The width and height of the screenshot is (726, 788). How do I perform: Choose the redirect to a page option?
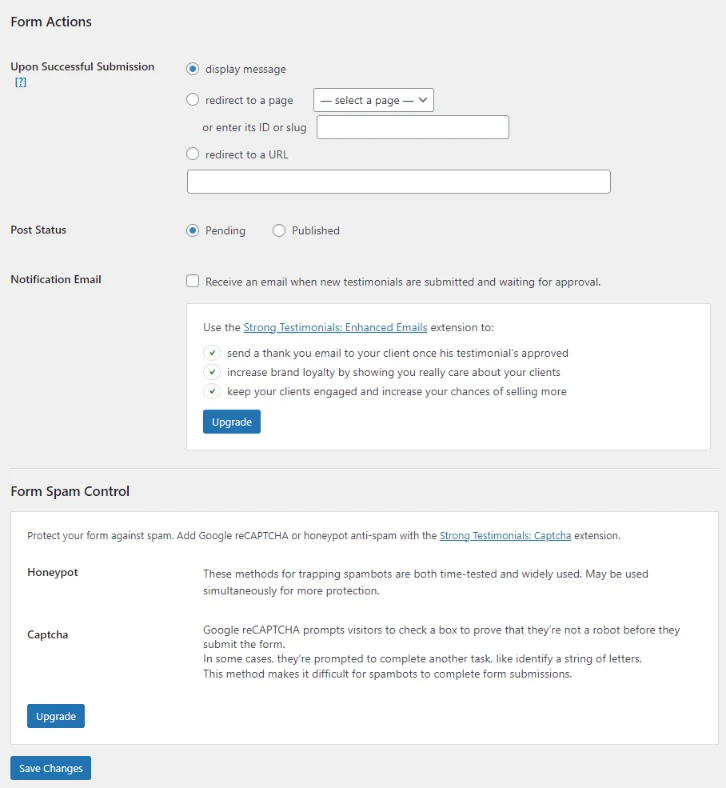coord(192,100)
